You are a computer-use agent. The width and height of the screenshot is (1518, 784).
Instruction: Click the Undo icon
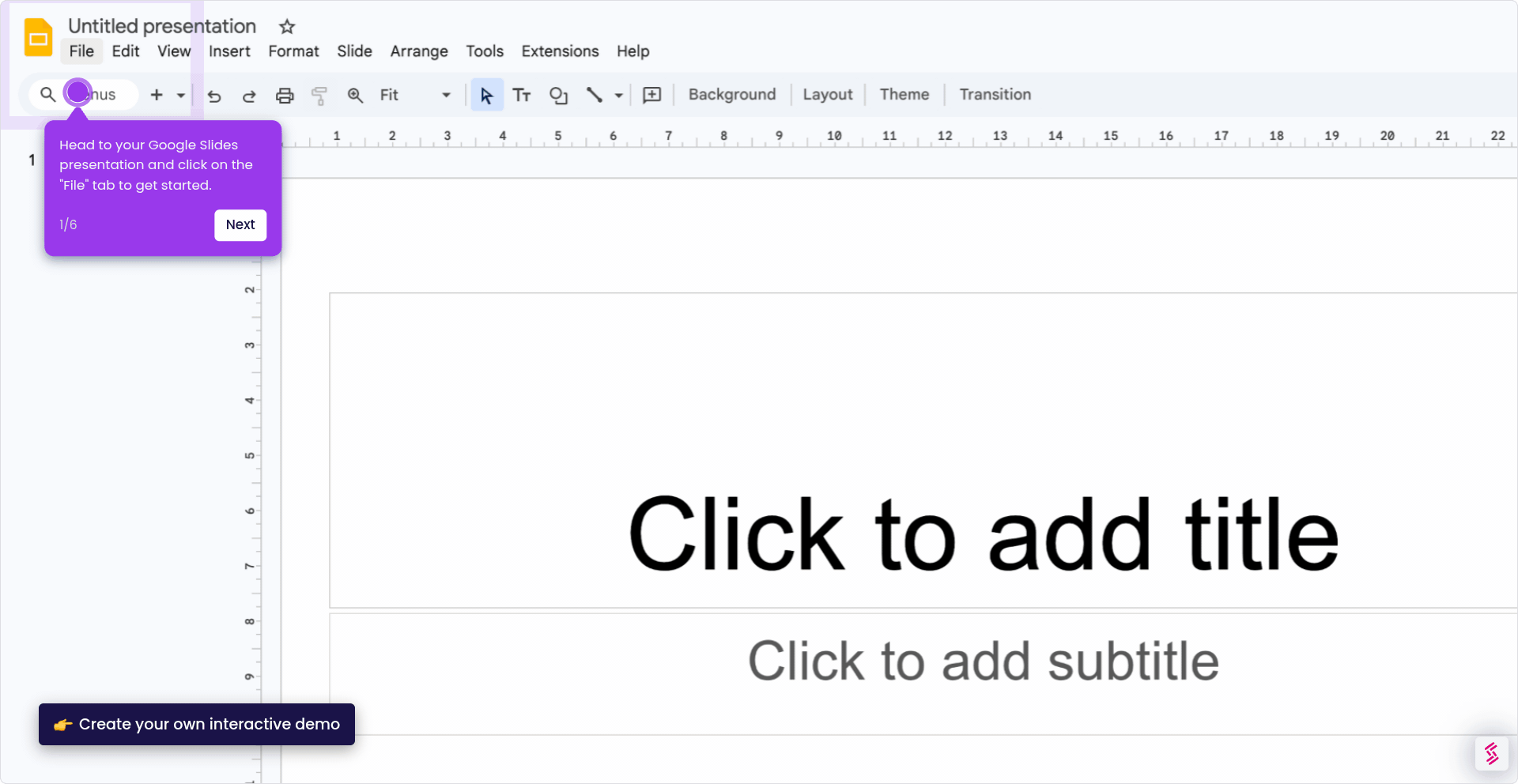click(x=214, y=96)
